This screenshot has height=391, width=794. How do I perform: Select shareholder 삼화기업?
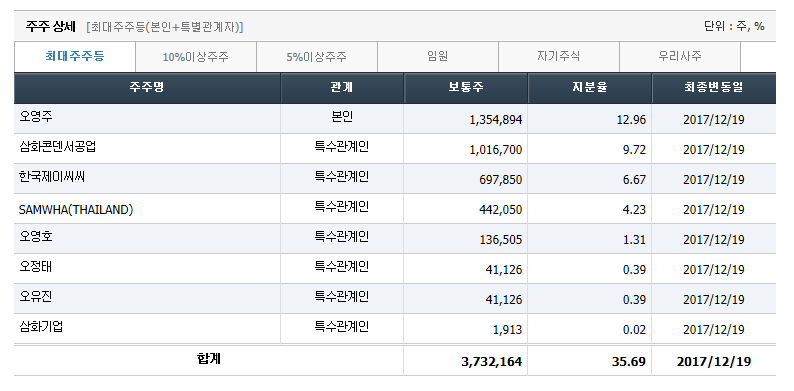click(41, 326)
